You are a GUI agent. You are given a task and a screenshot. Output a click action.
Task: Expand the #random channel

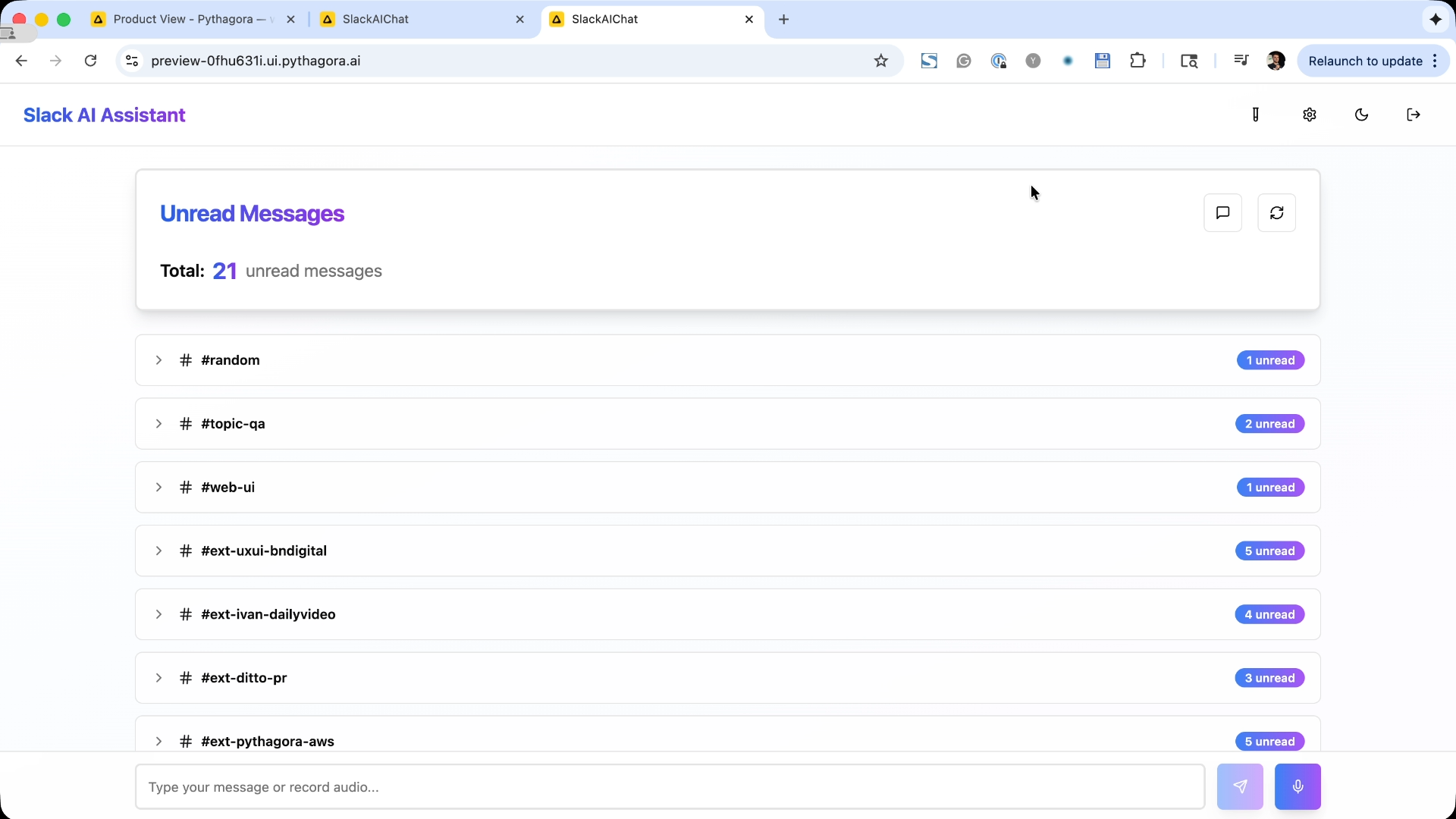coord(158,360)
